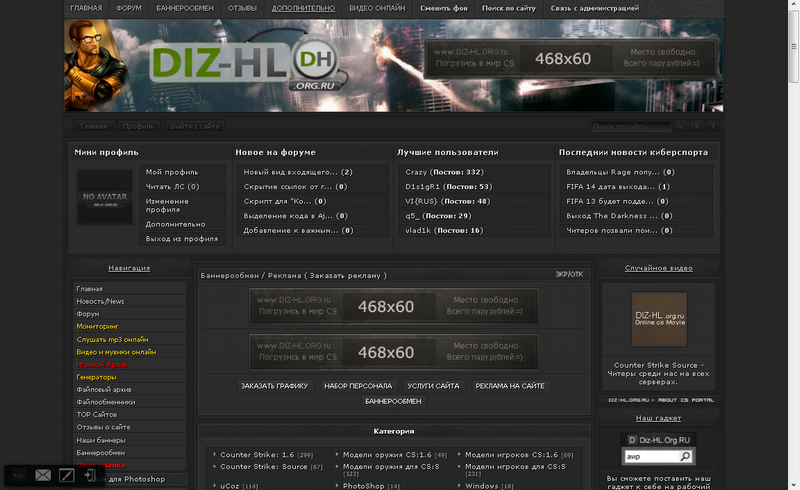Open Поиск по сайту in the top menu
Image resolution: width=800 pixels, height=490 pixels.
pos(509,8)
